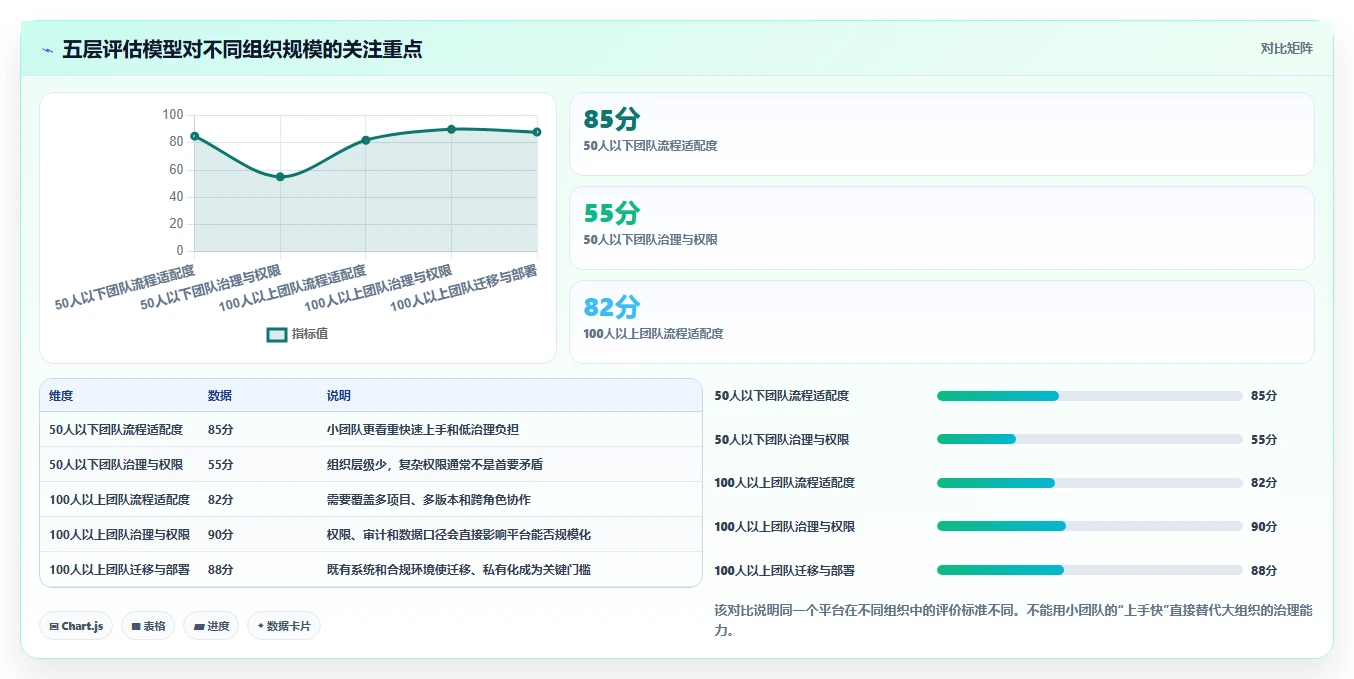The width and height of the screenshot is (1354, 679).
Task: Click description 需要覆盖多项目、多版本和跨角色协作
Action: click(x=429, y=500)
